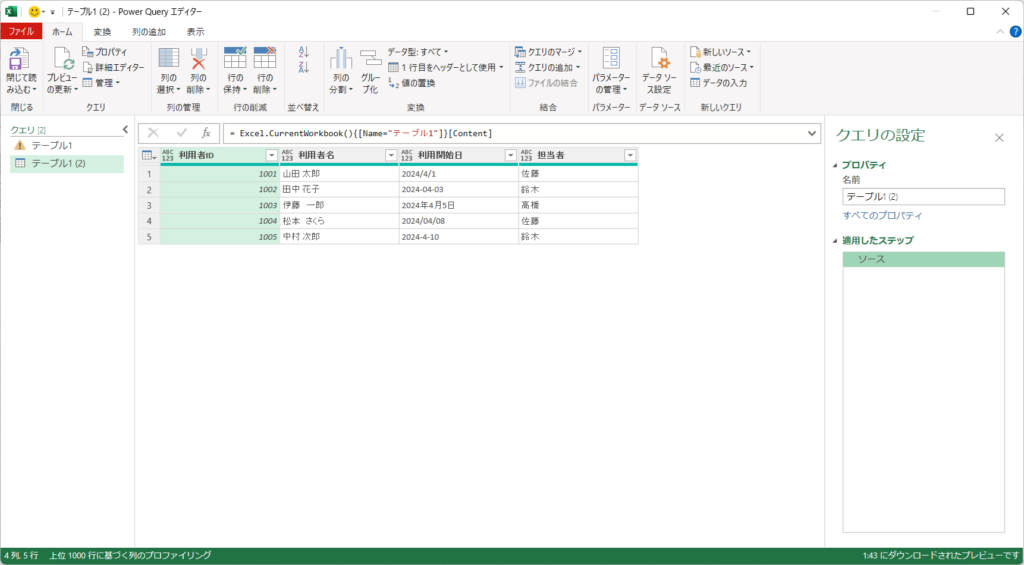The width and height of the screenshot is (1024, 565).
Task: Open the 新しいソース dropdown
Action: [721, 52]
